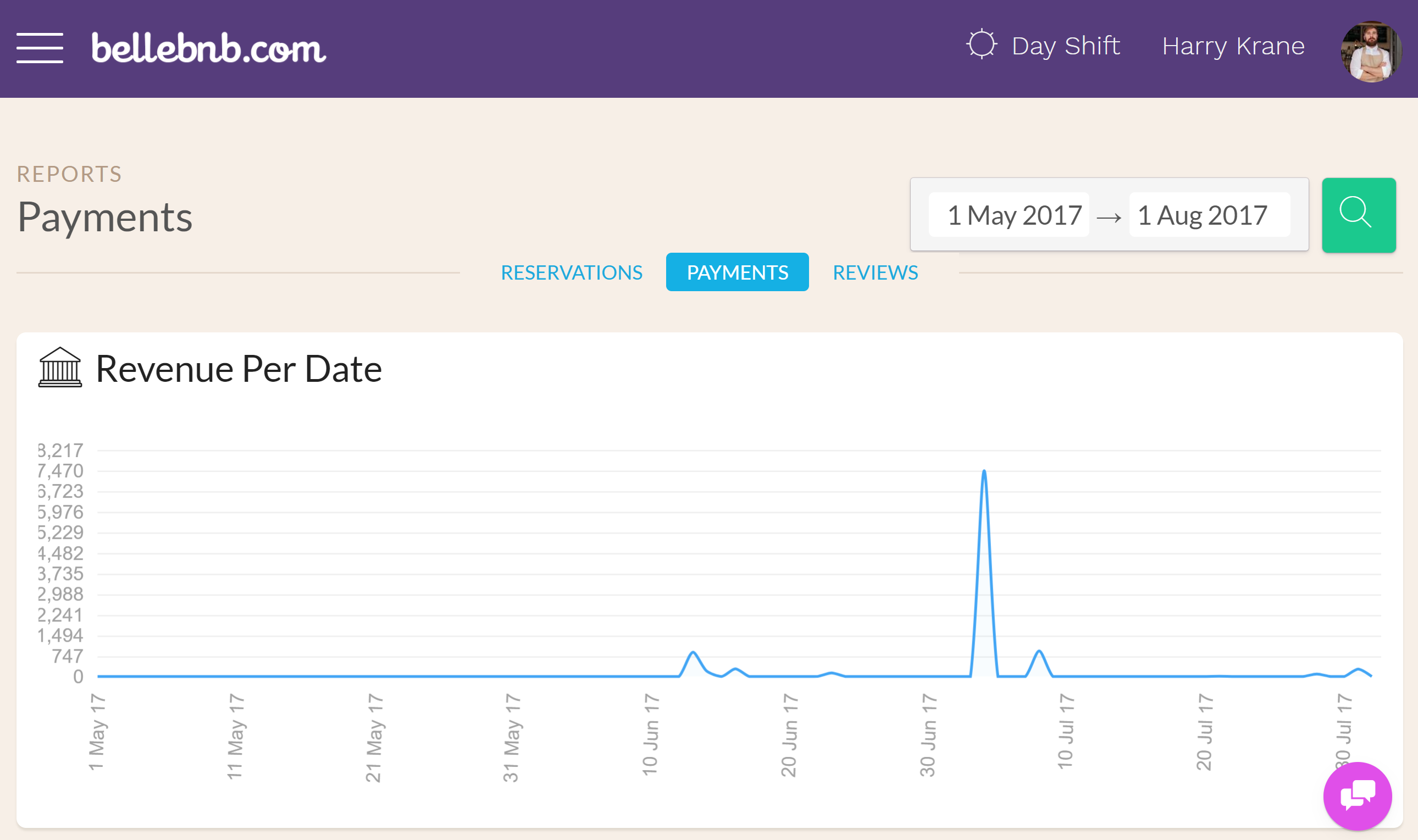Run the green search button
Image resolution: width=1418 pixels, height=840 pixels.
pyautogui.click(x=1359, y=215)
